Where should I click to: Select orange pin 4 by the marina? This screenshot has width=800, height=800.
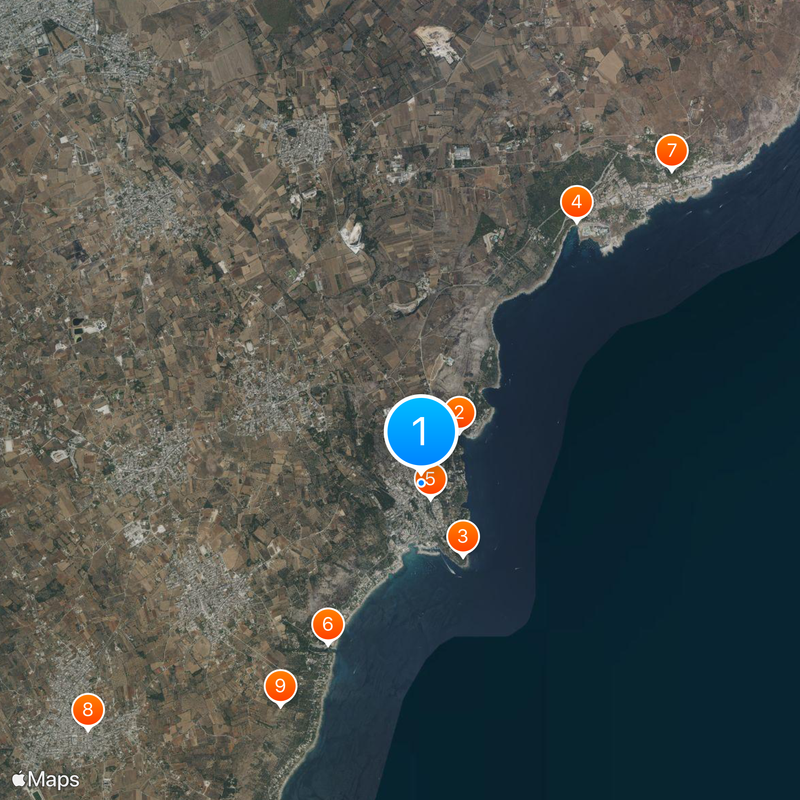click(x=575, y=203)
